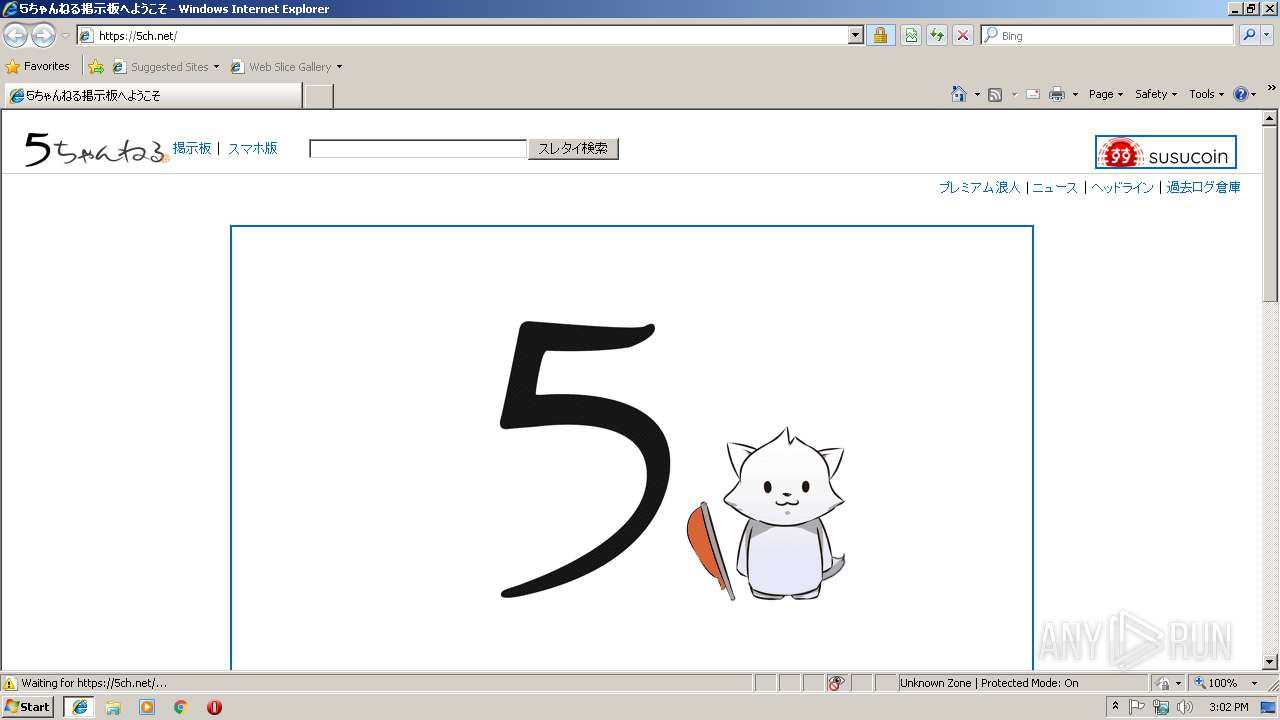Click the thread title search field

[418, 149]
